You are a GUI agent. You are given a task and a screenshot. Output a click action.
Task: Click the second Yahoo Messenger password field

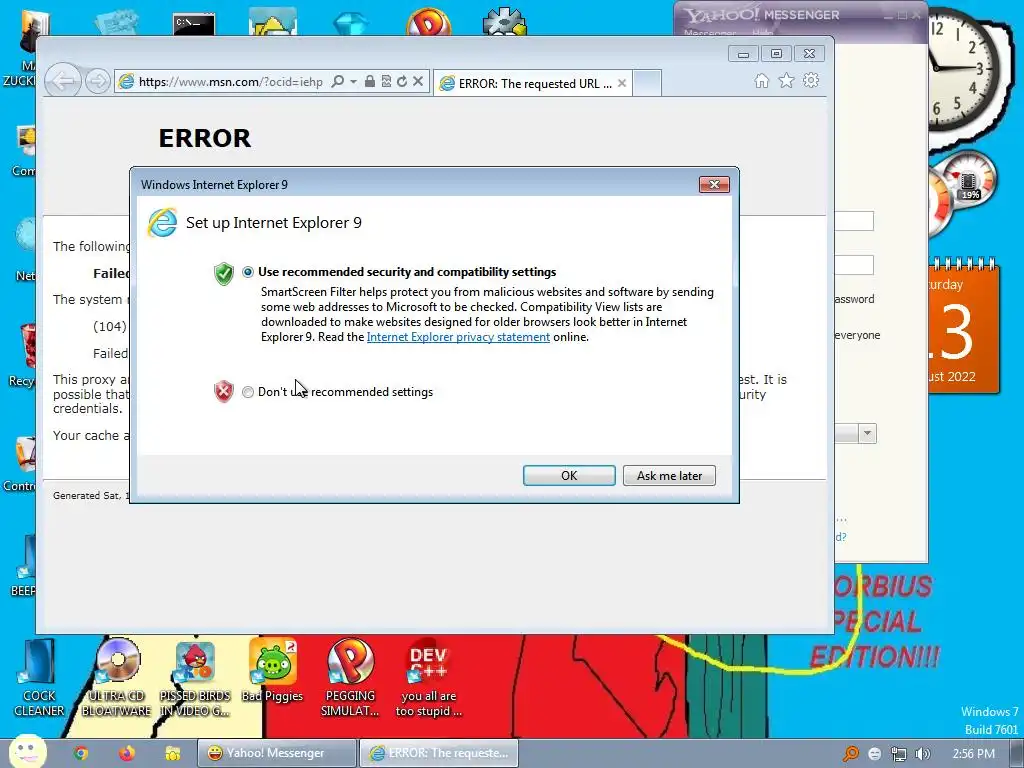(x=854, y=265)
